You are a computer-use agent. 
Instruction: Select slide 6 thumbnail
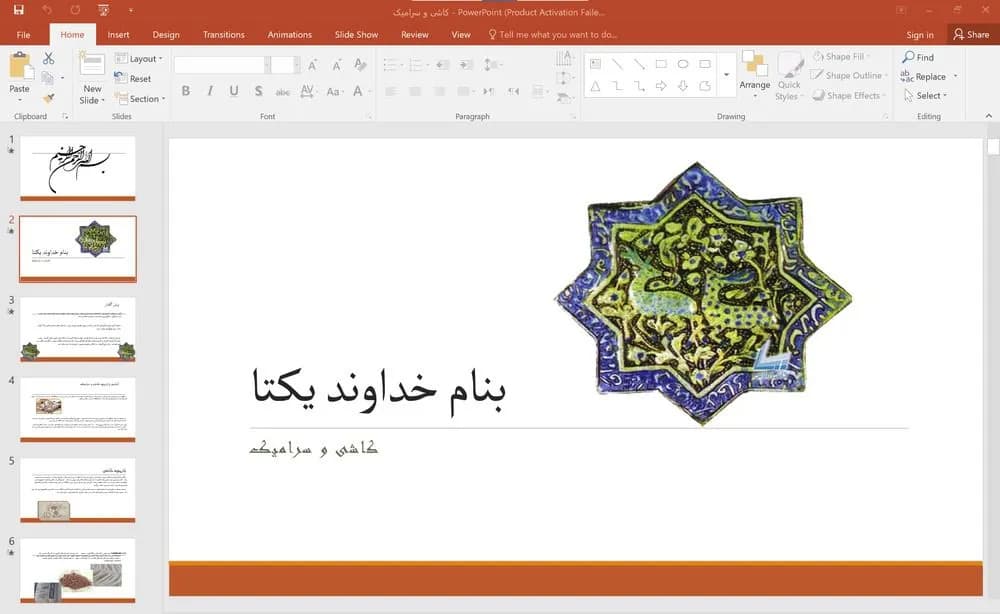coord(78,571)
